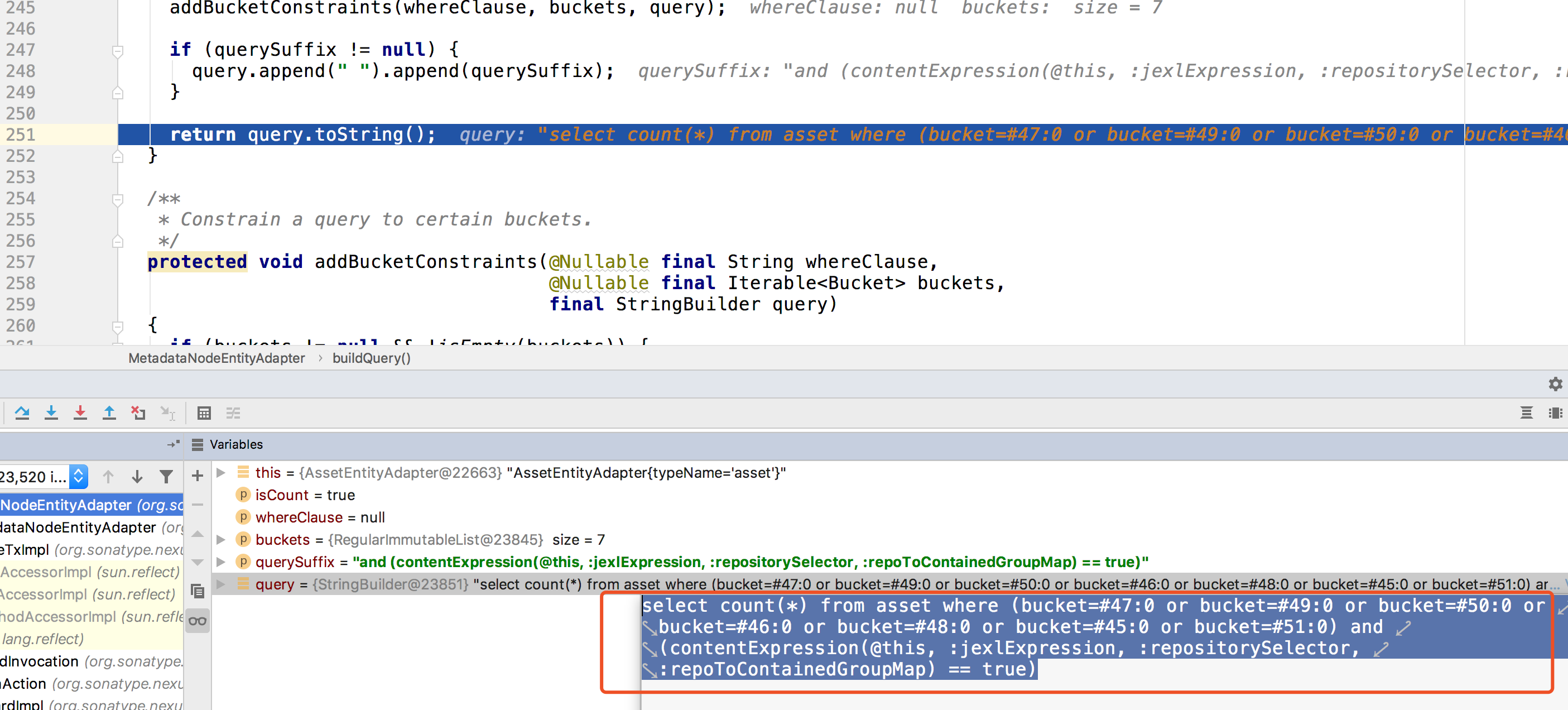Screen dimensions: 1568x710
Task: Click the querySuffix green string value
Action: pyautogui.click(x=751, y=562)
